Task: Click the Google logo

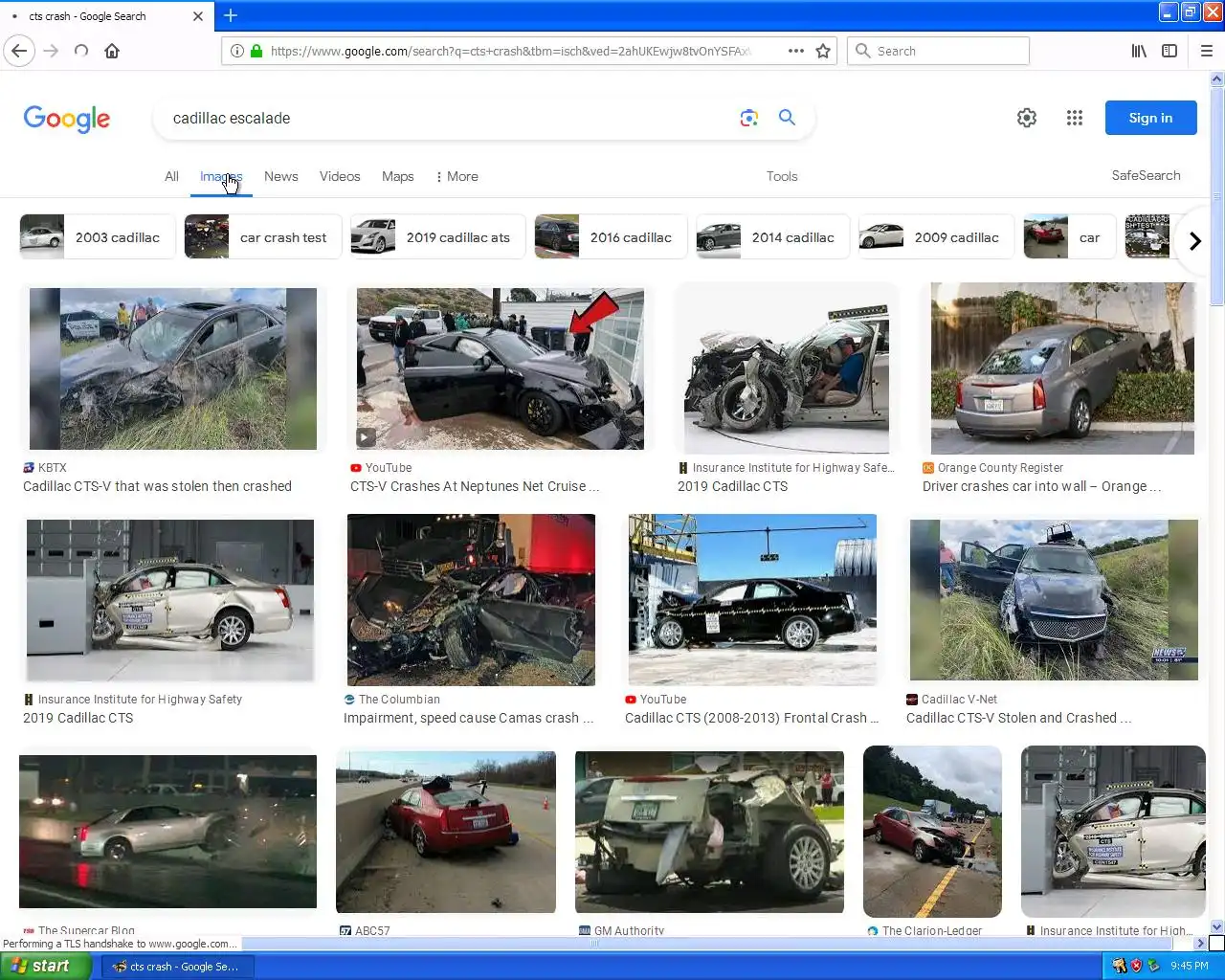Action: 67,119
